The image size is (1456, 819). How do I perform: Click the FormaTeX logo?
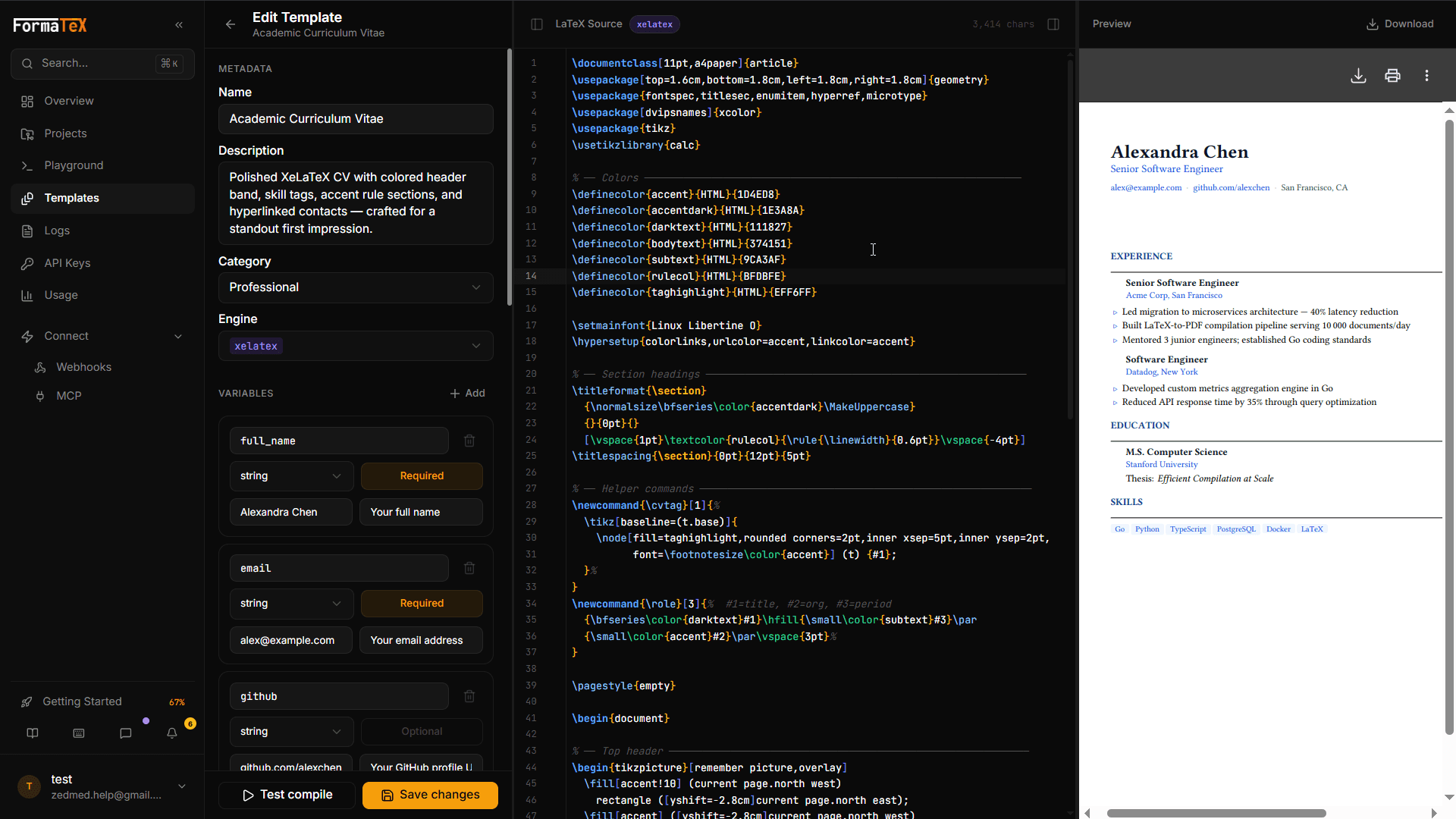click(50, 25)
